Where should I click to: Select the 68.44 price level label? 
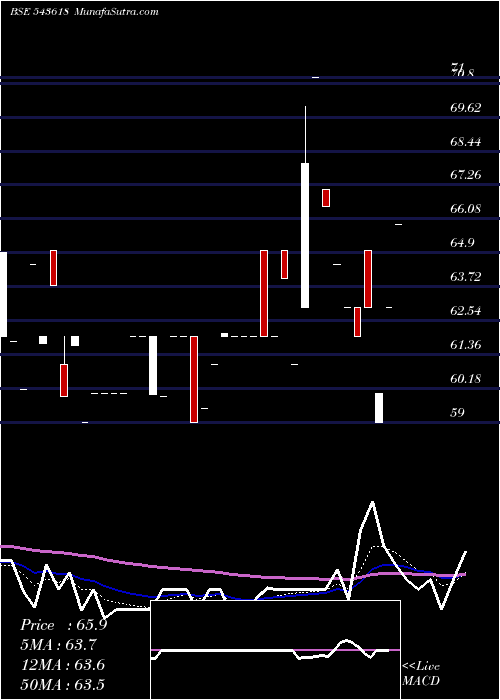point(466,142)
